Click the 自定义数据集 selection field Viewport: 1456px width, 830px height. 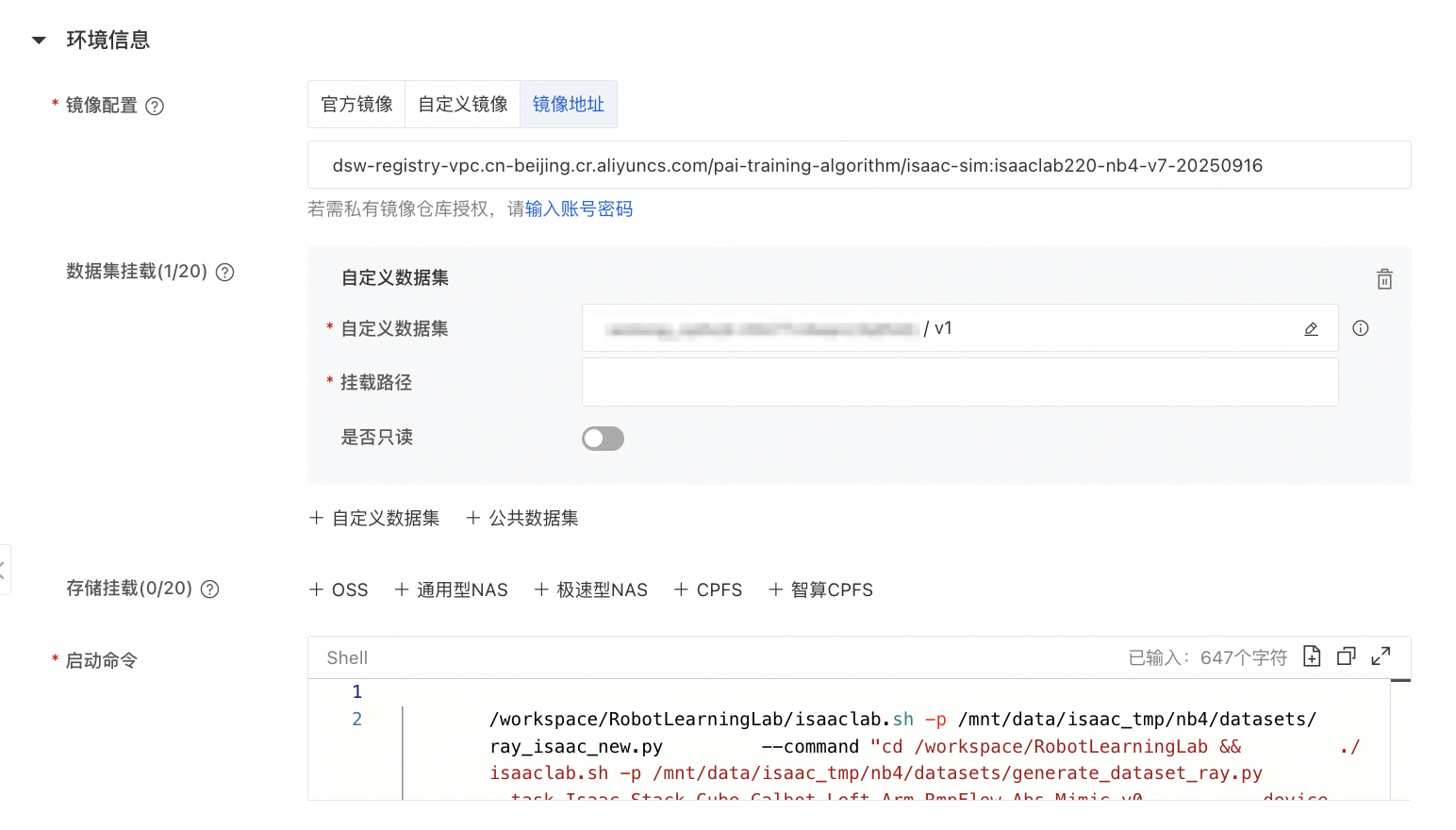click(960, 328)
